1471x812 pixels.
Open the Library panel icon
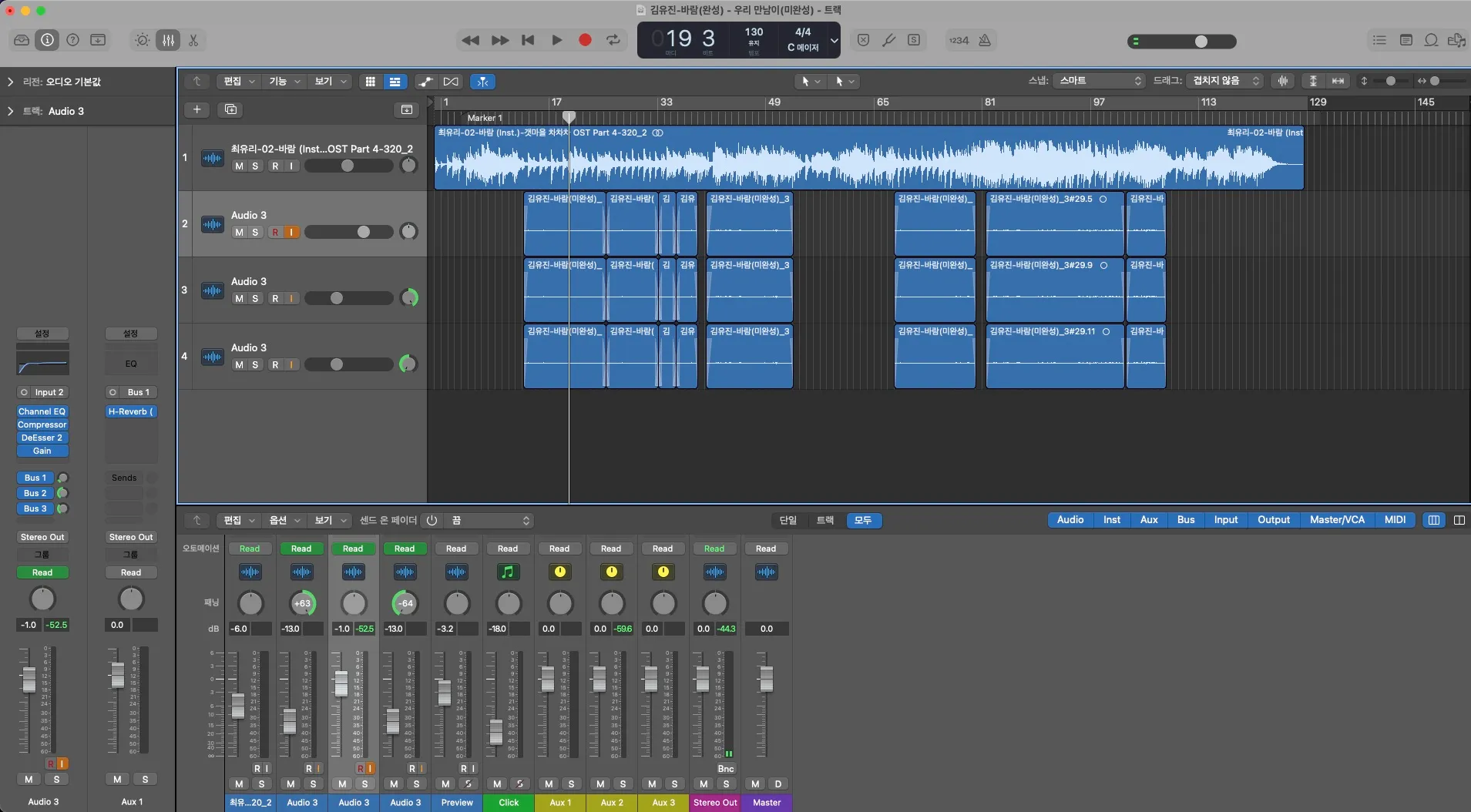[22, 40]
